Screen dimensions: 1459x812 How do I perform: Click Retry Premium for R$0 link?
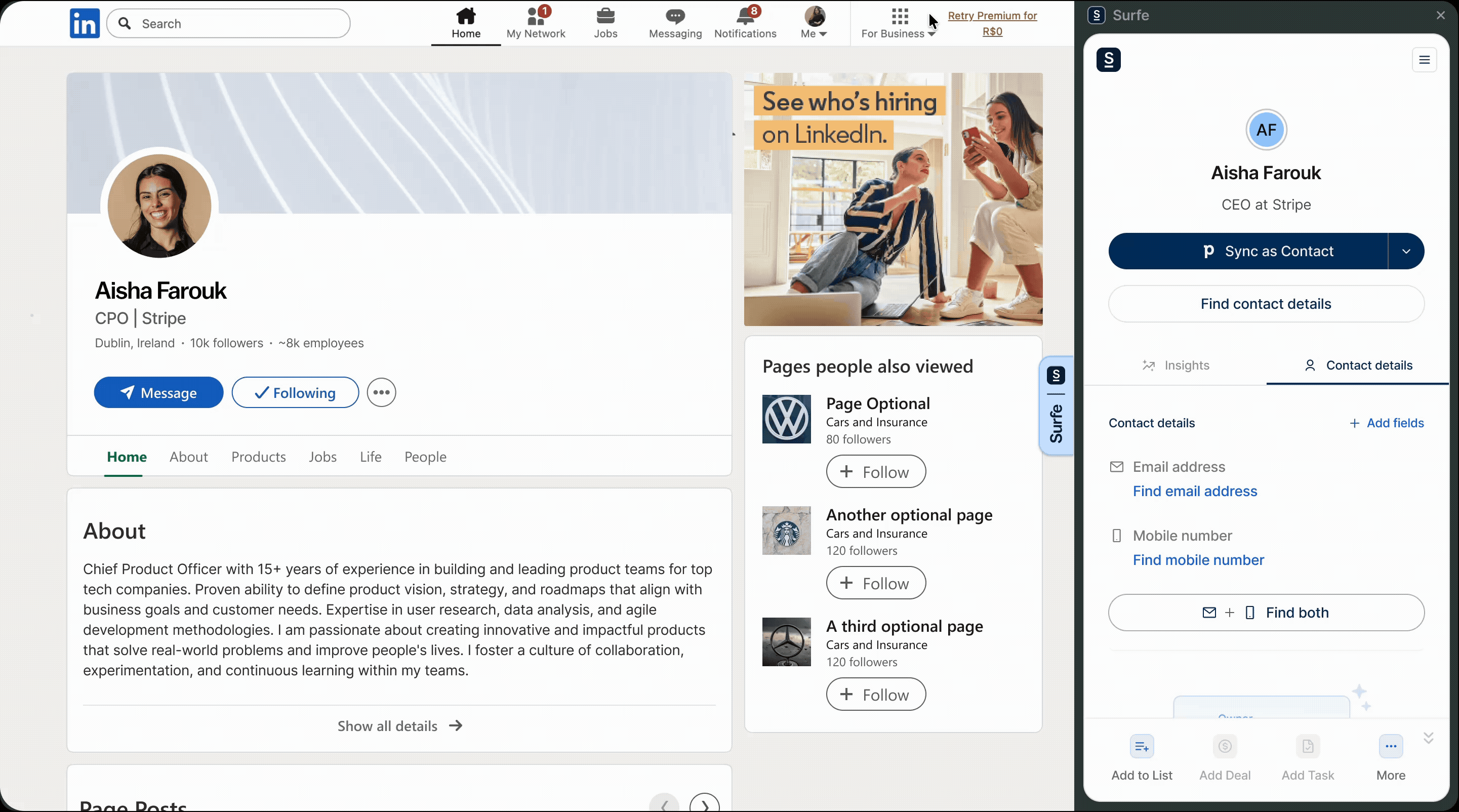click(992, 23)
